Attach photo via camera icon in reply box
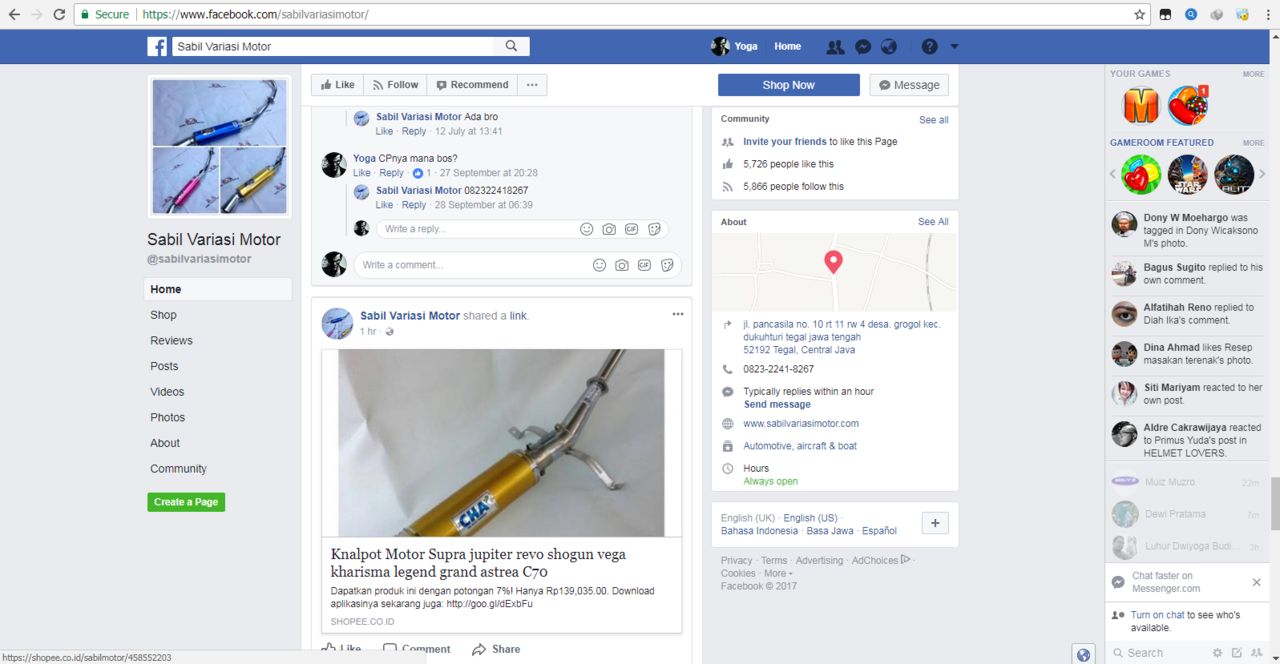 click(x=609, y=229)
